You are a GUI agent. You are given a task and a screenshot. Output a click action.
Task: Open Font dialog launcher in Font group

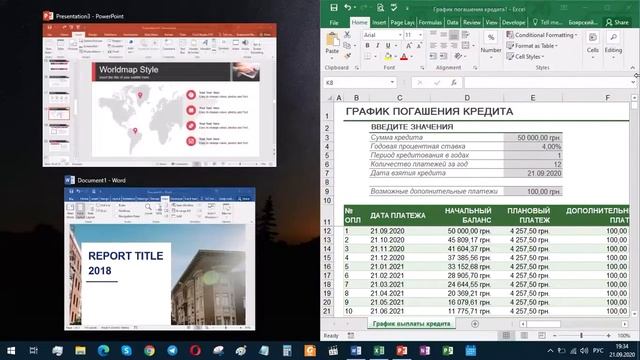pyautogui.click(x=422, y=68)
